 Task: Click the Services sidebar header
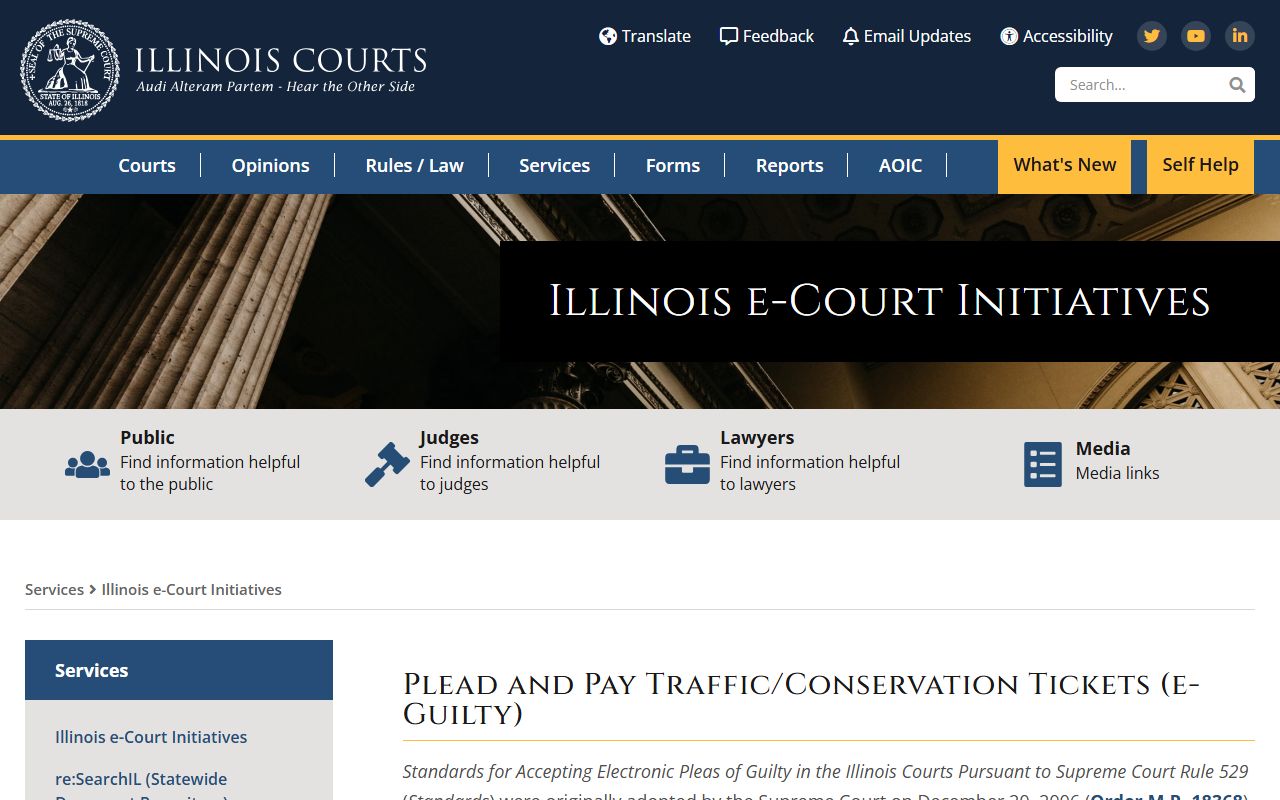coord(179,670)
